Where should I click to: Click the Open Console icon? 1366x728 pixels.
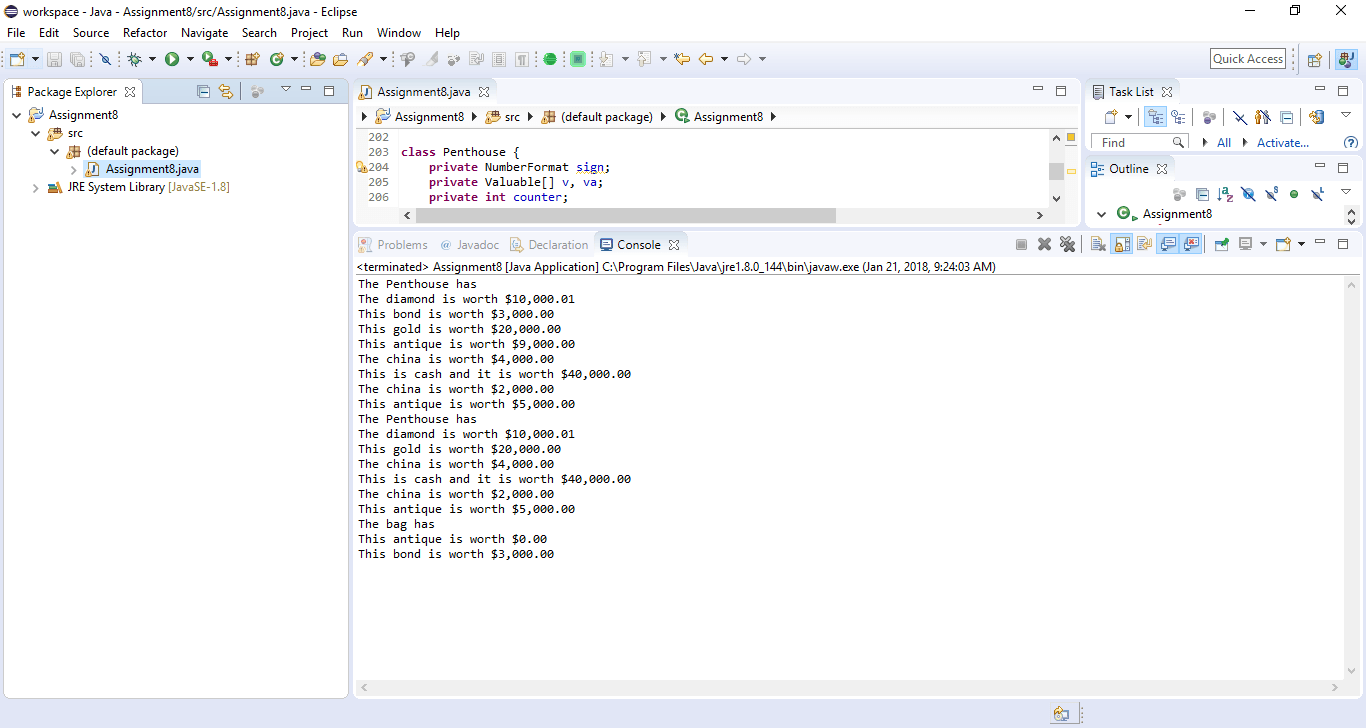click(1285, 244)
